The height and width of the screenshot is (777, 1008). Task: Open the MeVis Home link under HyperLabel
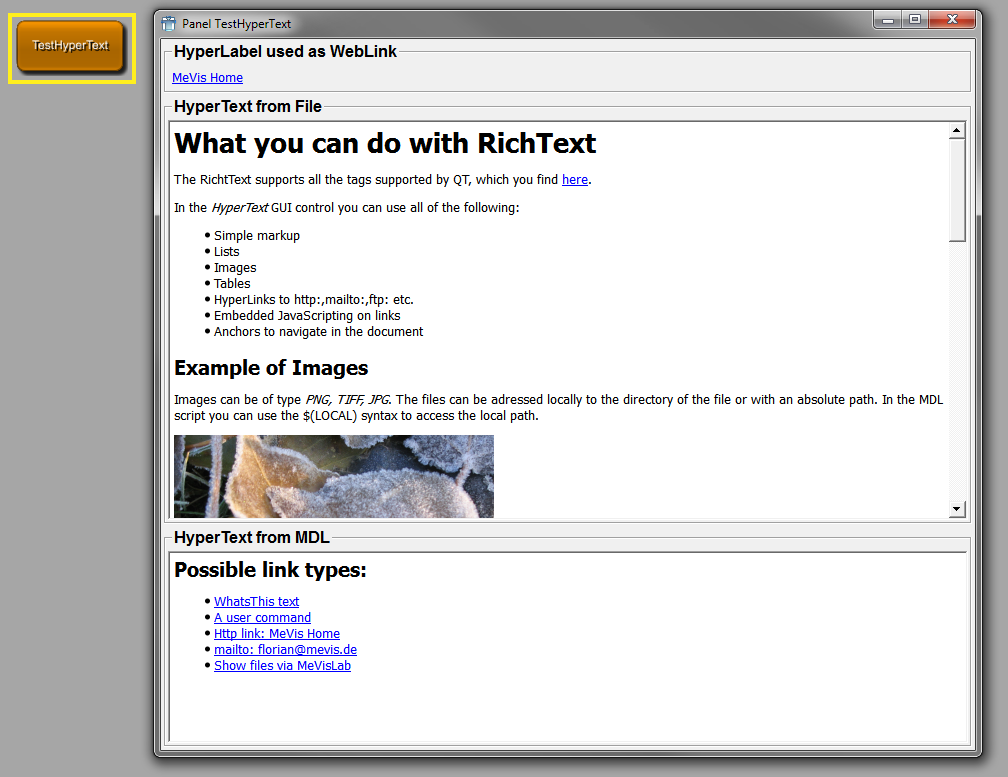click(207, 78)
